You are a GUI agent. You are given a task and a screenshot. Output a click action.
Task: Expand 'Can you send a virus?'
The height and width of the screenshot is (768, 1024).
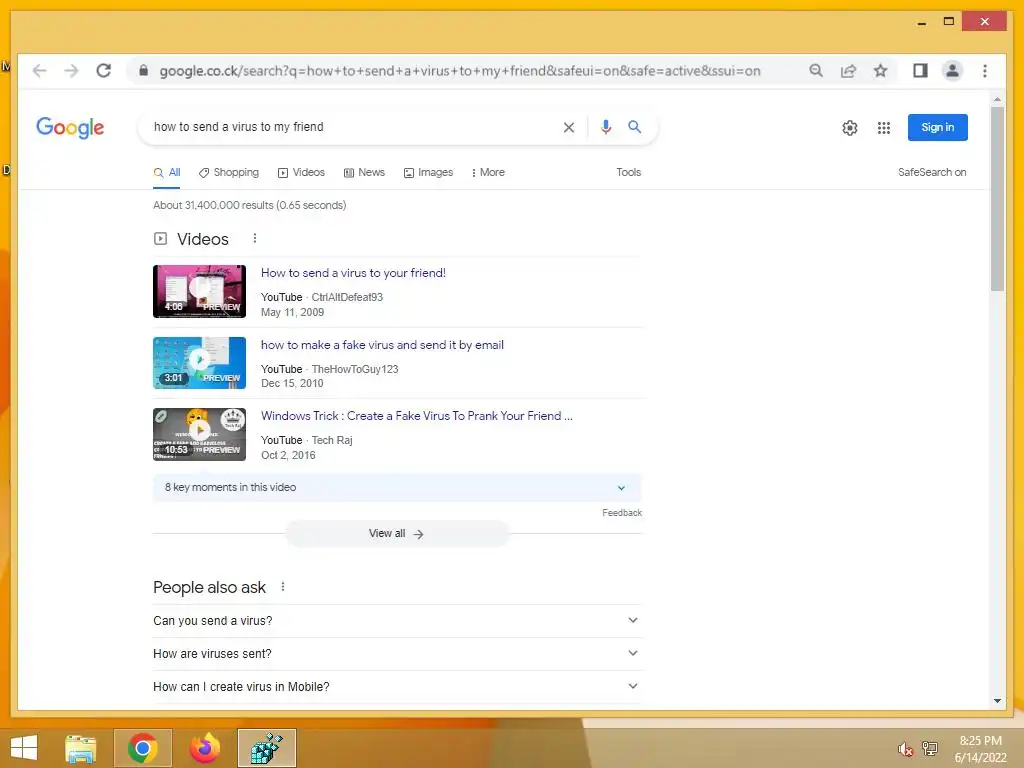point(397,620)
